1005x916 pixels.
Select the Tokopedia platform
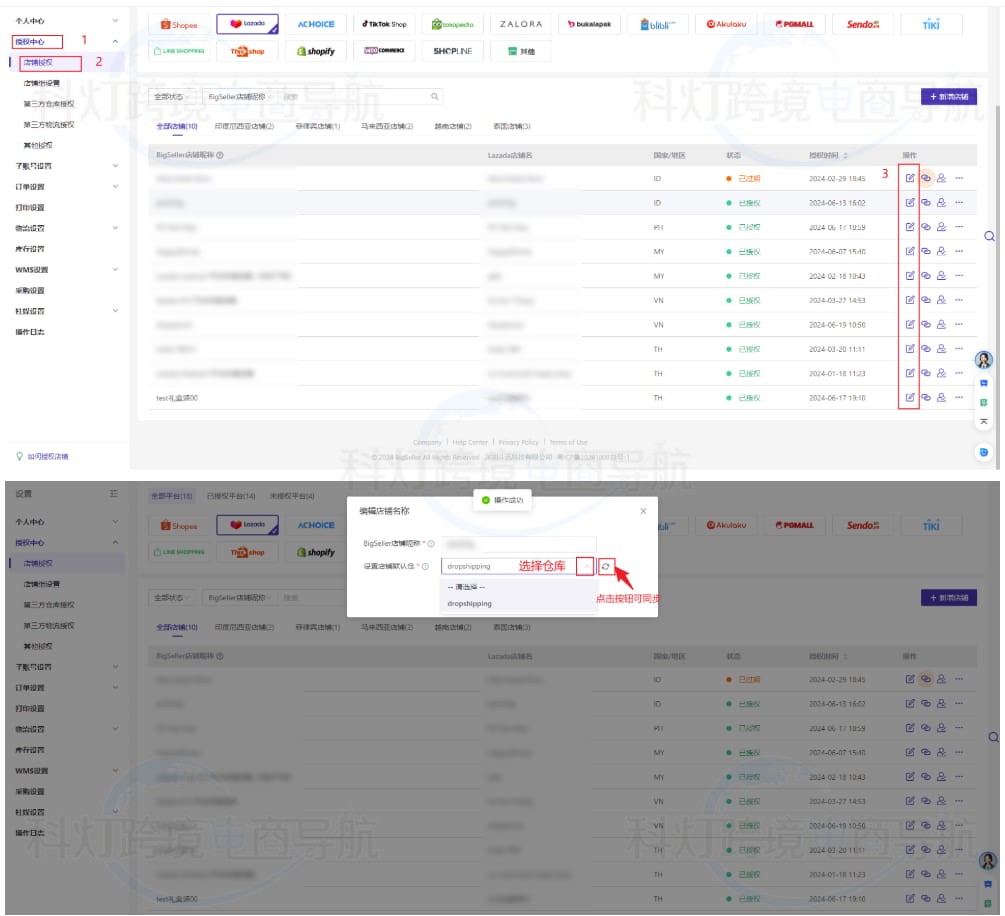pos(452,24)
